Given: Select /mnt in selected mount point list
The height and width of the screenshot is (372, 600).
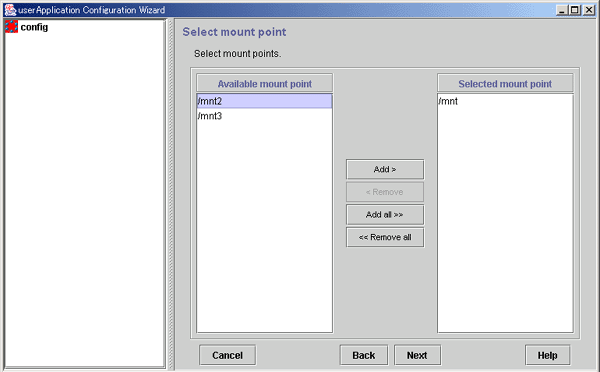Looking at the screenshot, I should 505,101.
